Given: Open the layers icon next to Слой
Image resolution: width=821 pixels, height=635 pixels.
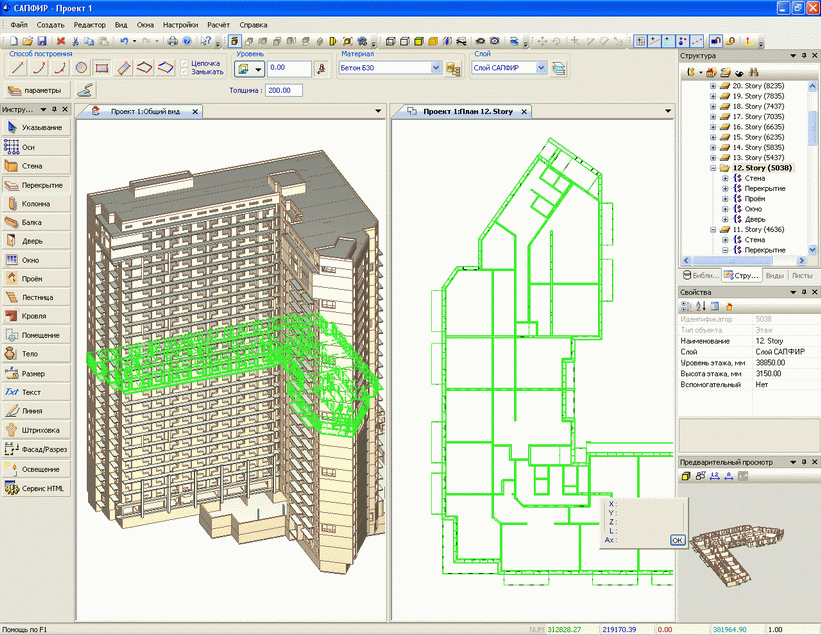Looking at the screenshot, I should 559,68.
